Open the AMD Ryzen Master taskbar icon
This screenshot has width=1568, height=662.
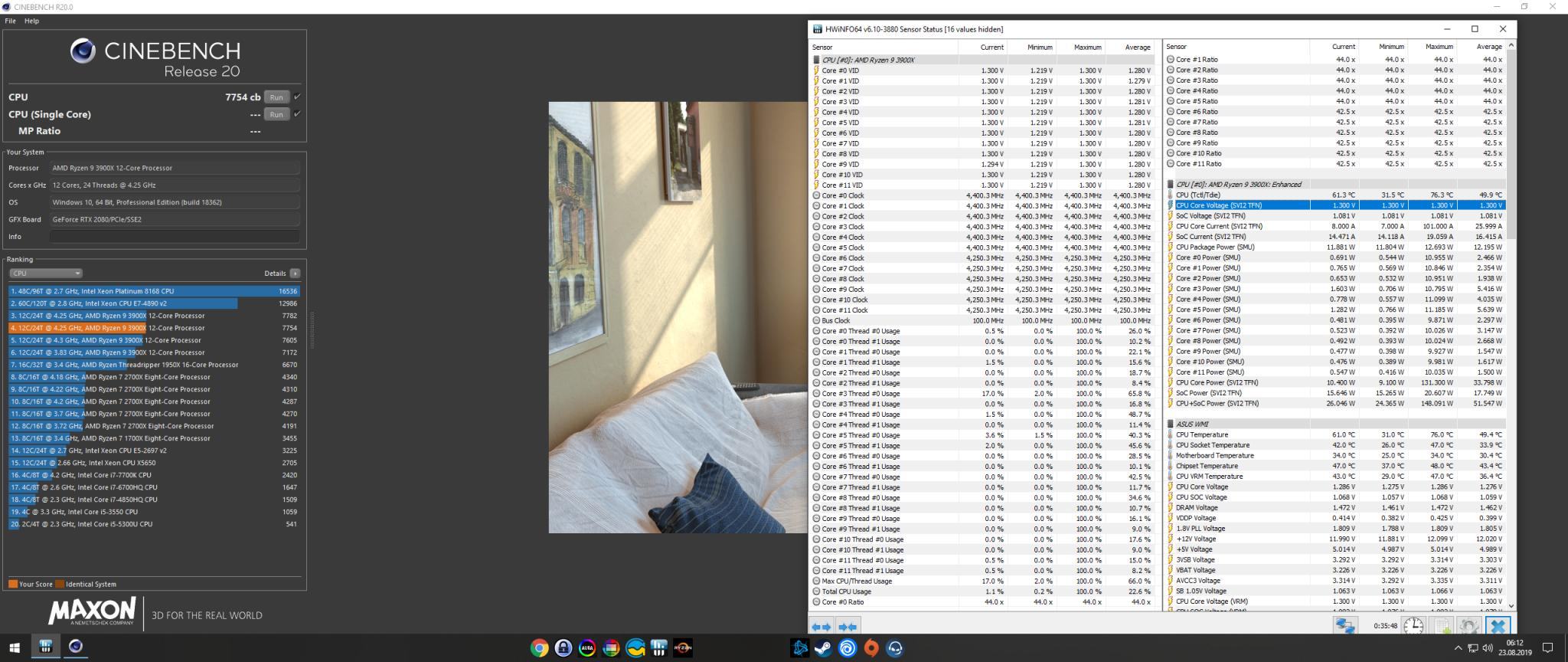click(683, 648)
